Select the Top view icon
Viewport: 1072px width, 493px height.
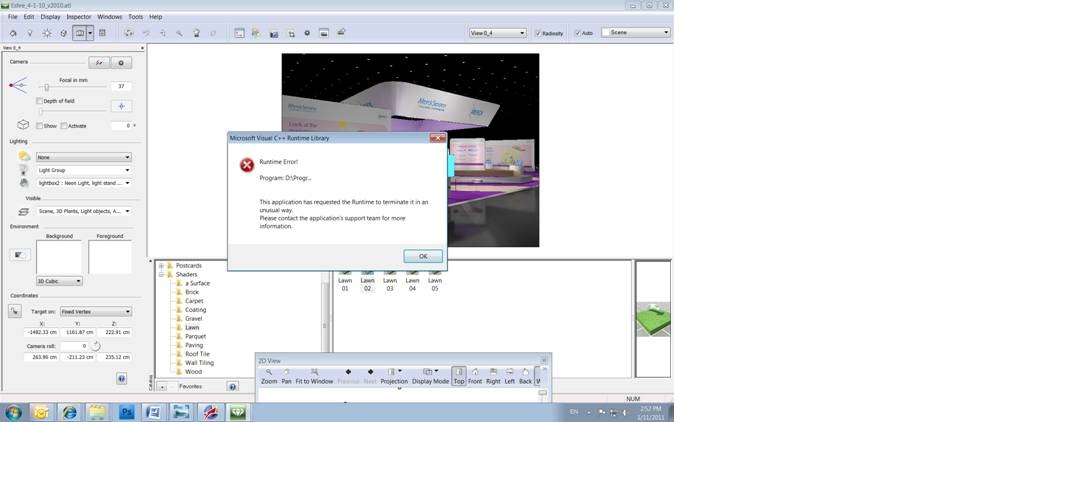459,373
